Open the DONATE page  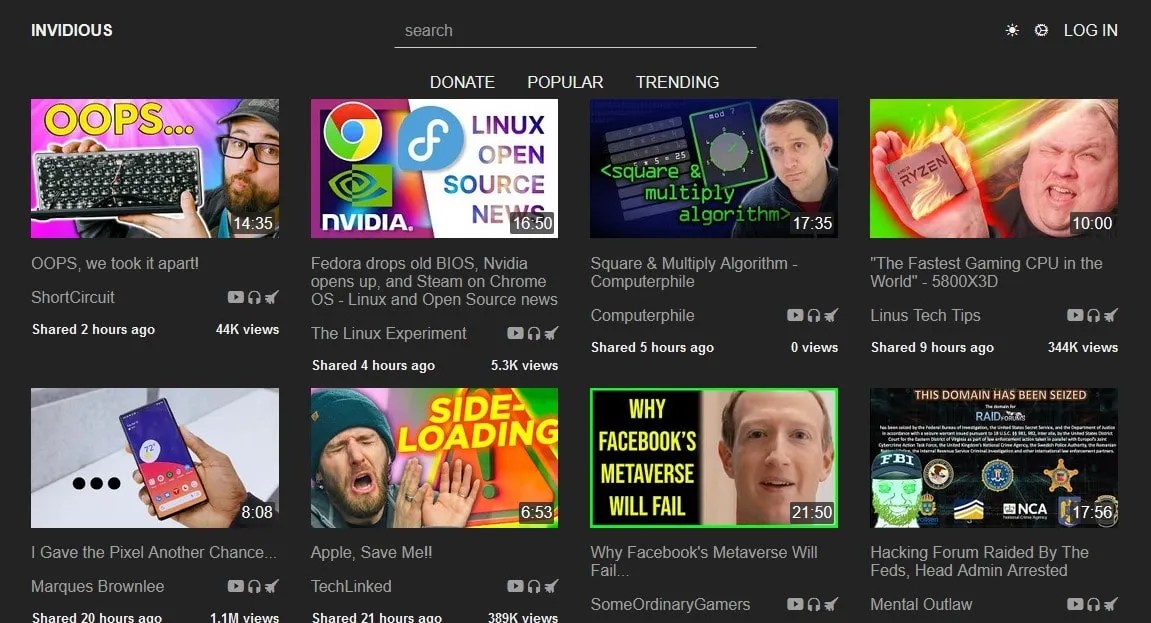[462, 82]
